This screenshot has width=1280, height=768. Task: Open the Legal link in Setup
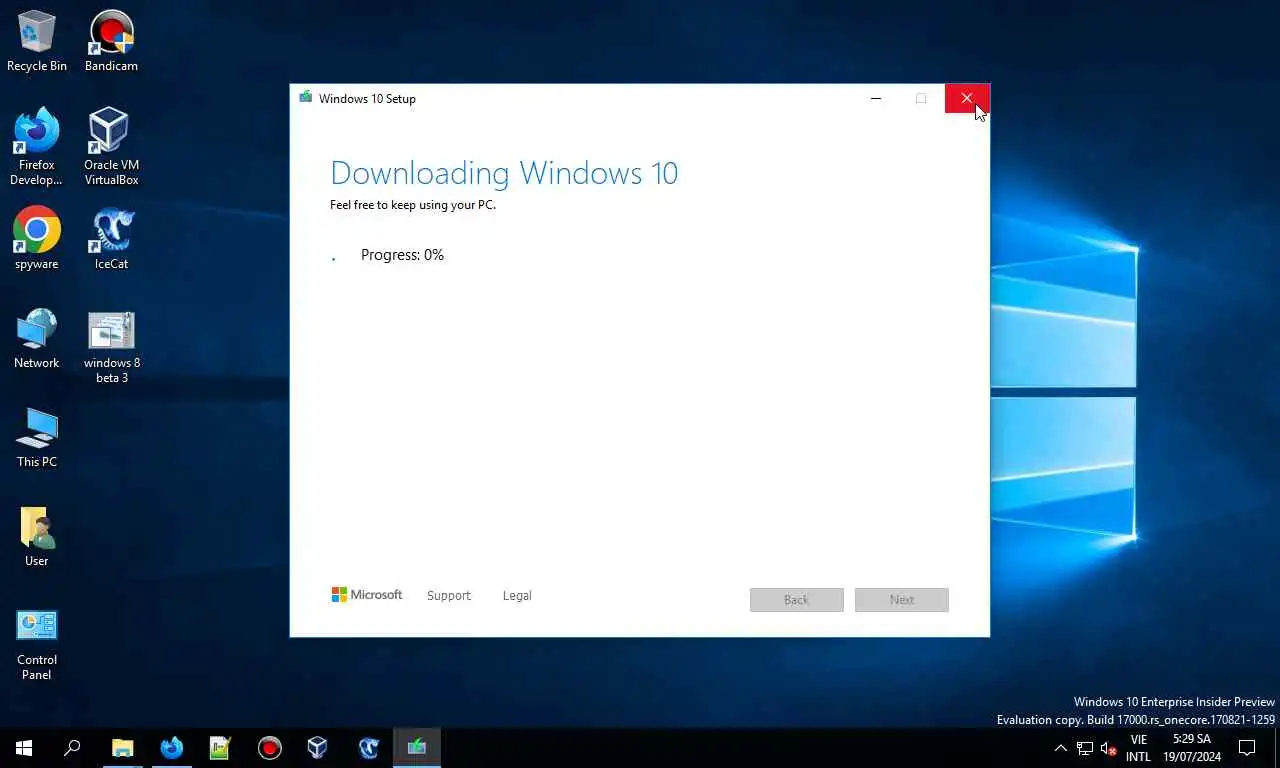click(517, 596)
